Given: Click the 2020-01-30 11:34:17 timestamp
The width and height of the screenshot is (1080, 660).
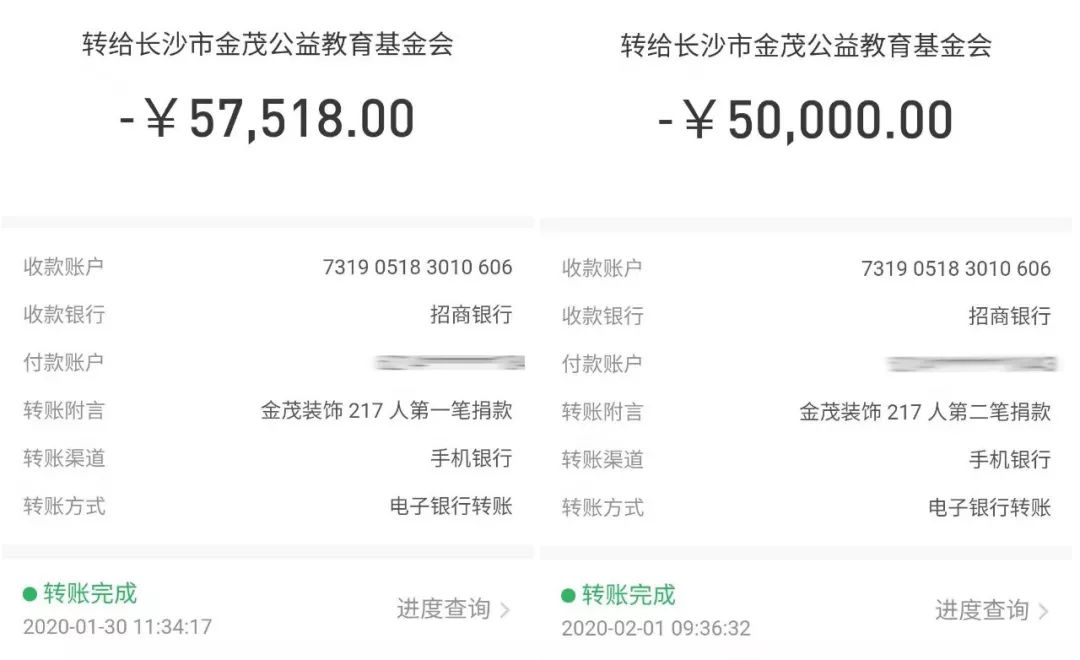Looking at the screenshot, I should click(x=118, y=627).
